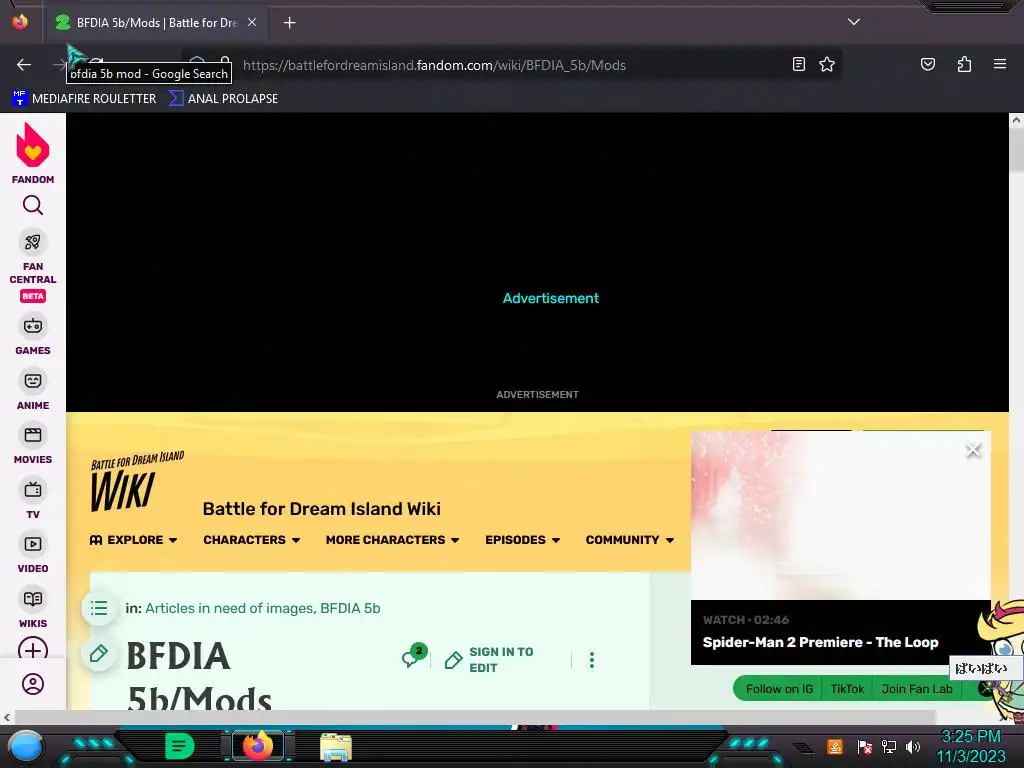The height and width of the screenshot is (768, 1024).
Task: Close the BFDIA 5b/Mods browser tab
Action: tap(252, 22)
